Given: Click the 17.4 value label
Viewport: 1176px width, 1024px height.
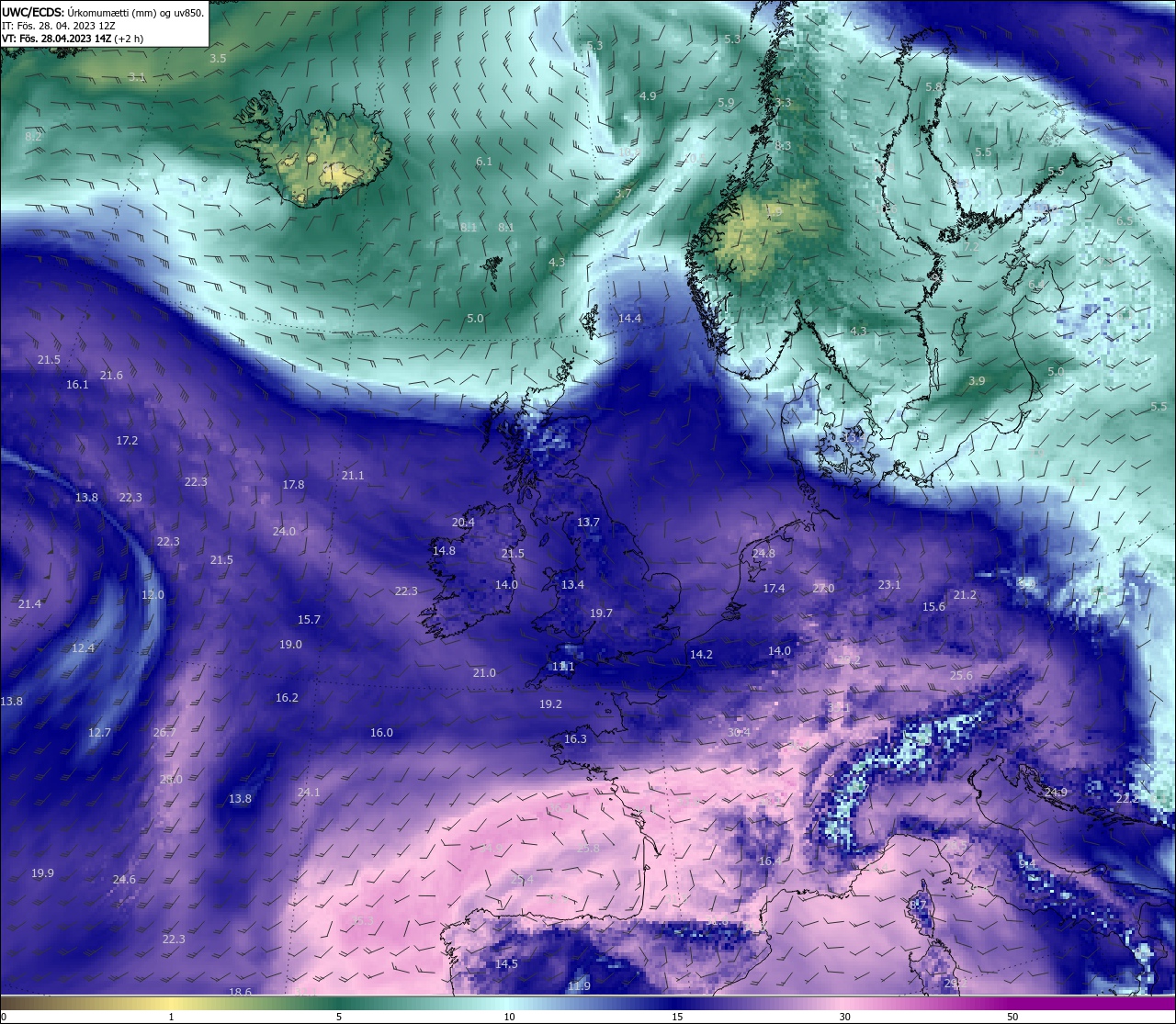Looking at the screenshot, I should [774, 589].
